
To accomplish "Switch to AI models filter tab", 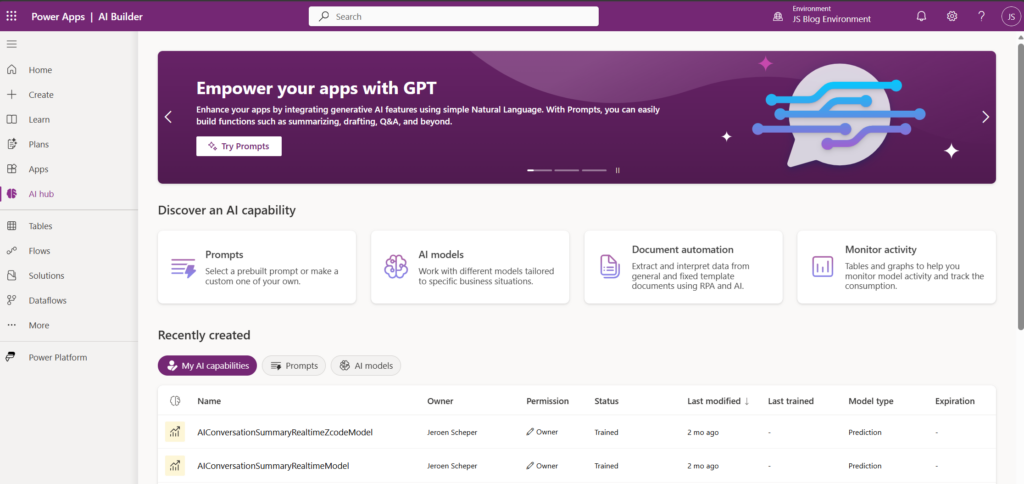I will click(x=366, y=366).
